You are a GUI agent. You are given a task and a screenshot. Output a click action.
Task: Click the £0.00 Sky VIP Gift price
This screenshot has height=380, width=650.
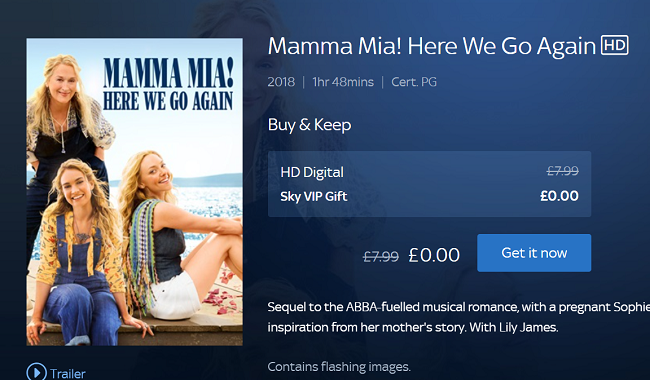[x=559, y=196]
